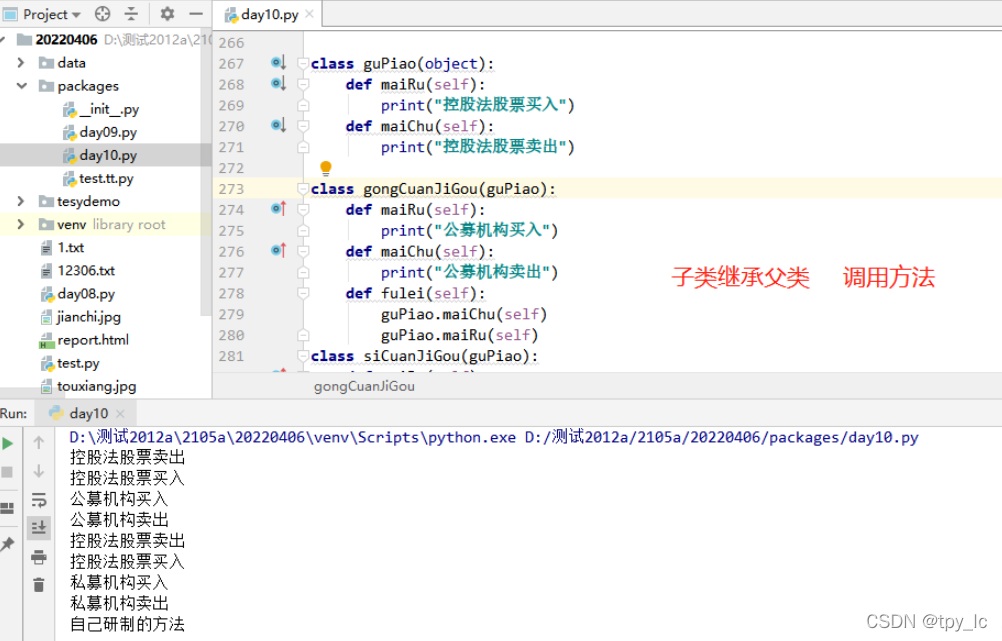Click the restore layout icon in Run panel
This screenshot has height=641, width=1002.
pyautogui.click(x=8, y=509)
